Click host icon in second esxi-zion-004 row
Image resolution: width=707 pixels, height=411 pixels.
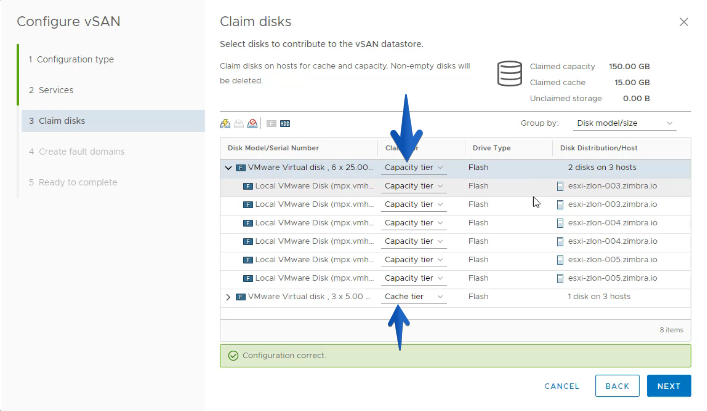(560, 242)
